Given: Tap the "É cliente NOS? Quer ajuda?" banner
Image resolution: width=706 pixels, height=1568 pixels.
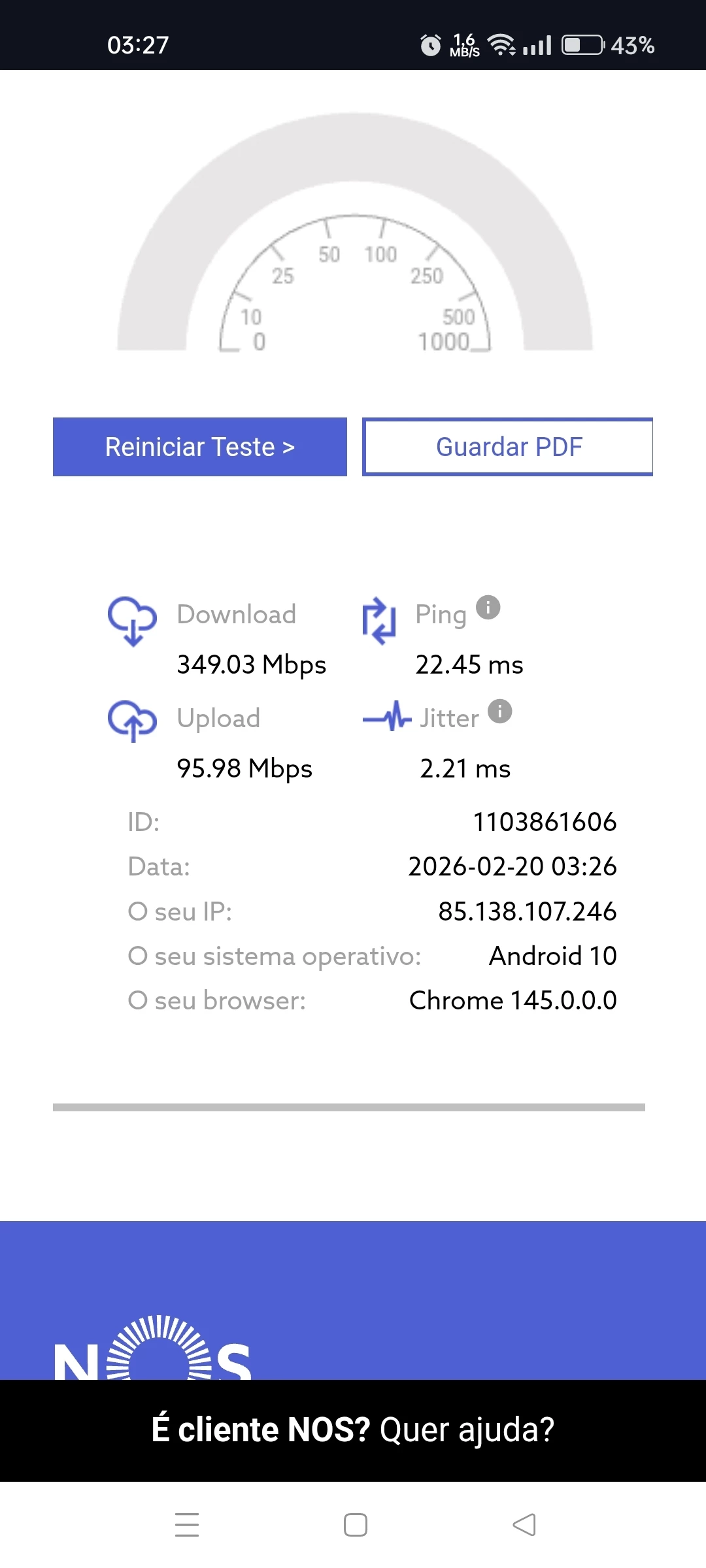Looking at the screenshot, I should [353, 1429].
